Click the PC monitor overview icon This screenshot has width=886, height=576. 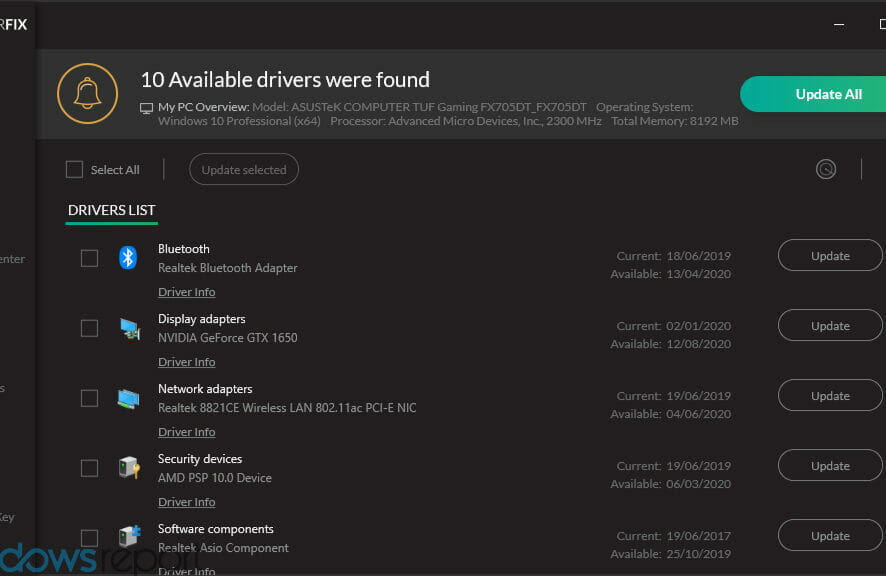coord(146,108)
